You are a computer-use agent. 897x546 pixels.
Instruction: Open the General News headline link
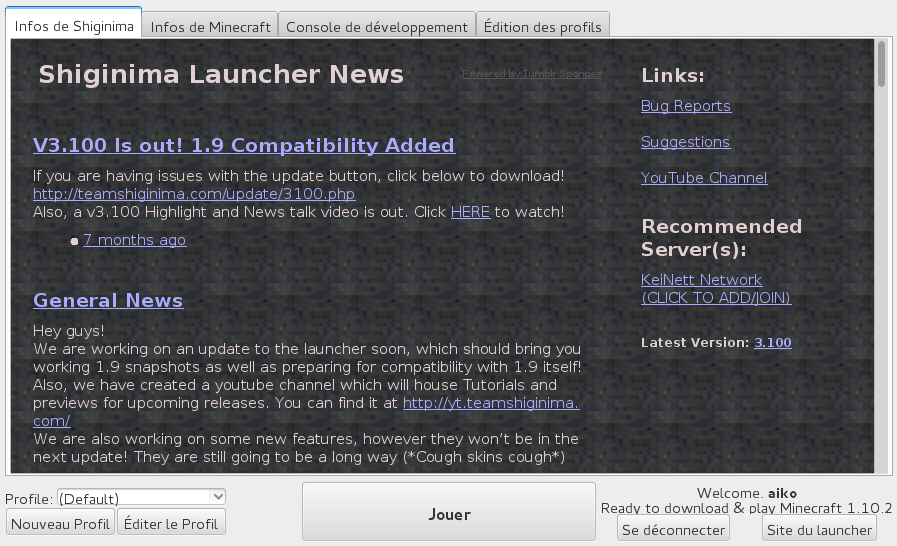pos(108,300)
